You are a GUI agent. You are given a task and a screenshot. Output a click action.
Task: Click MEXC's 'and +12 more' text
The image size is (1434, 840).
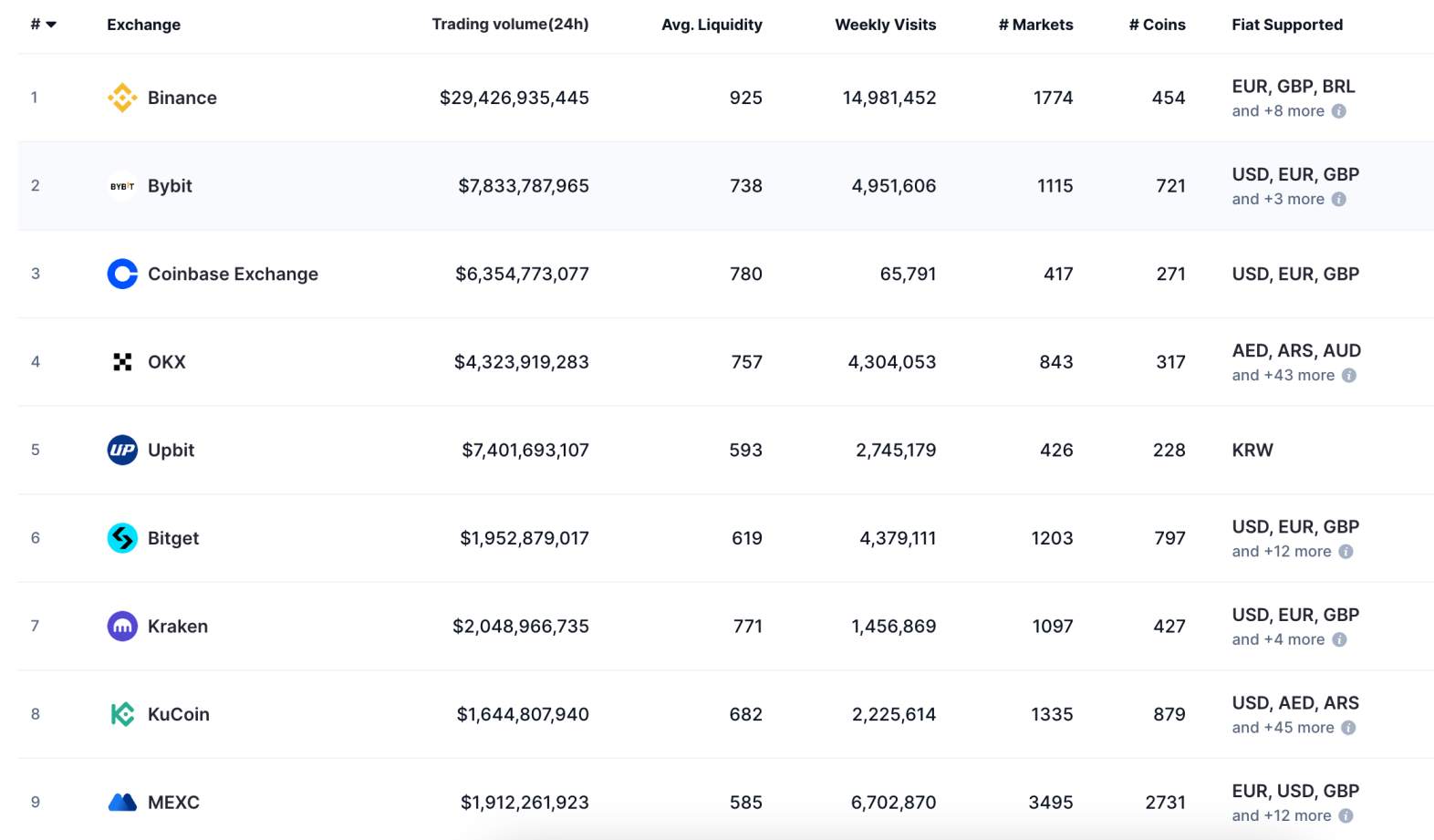coord(1282,816)
